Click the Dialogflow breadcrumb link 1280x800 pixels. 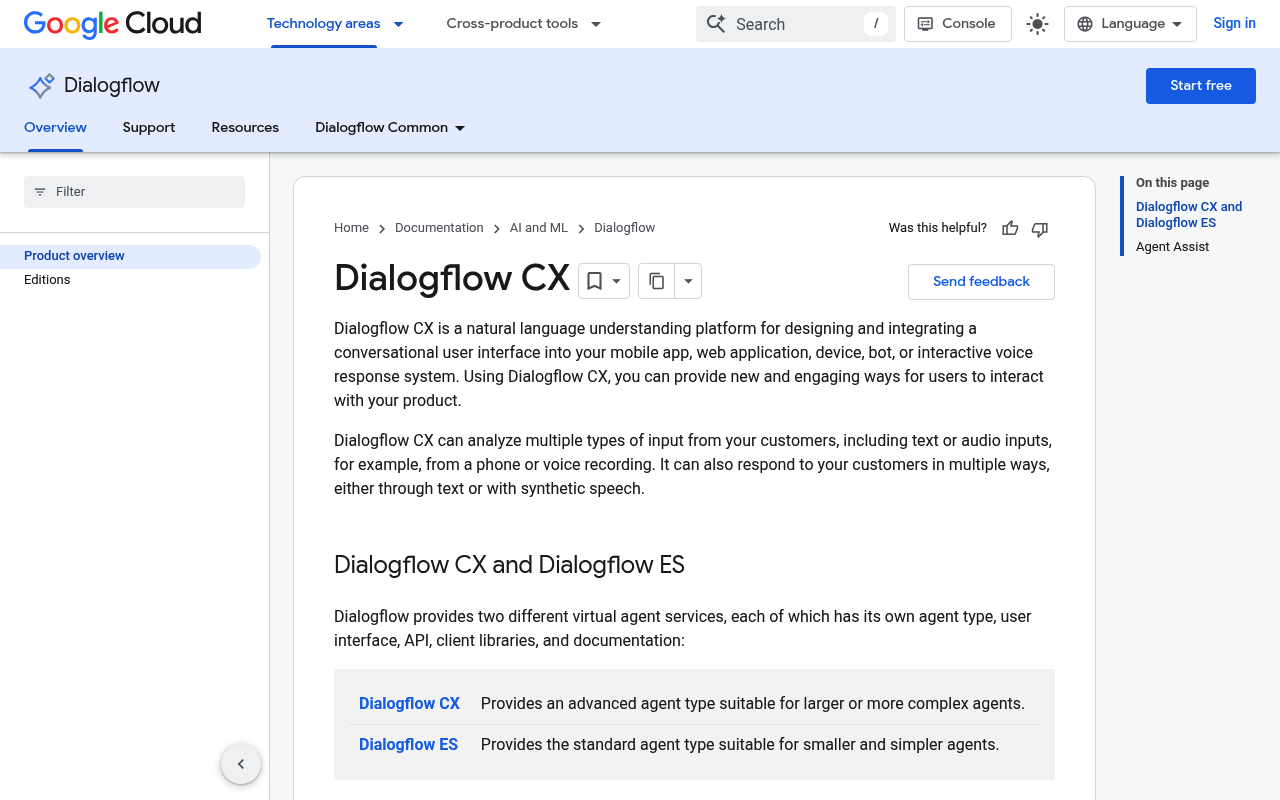pos(625,228)
